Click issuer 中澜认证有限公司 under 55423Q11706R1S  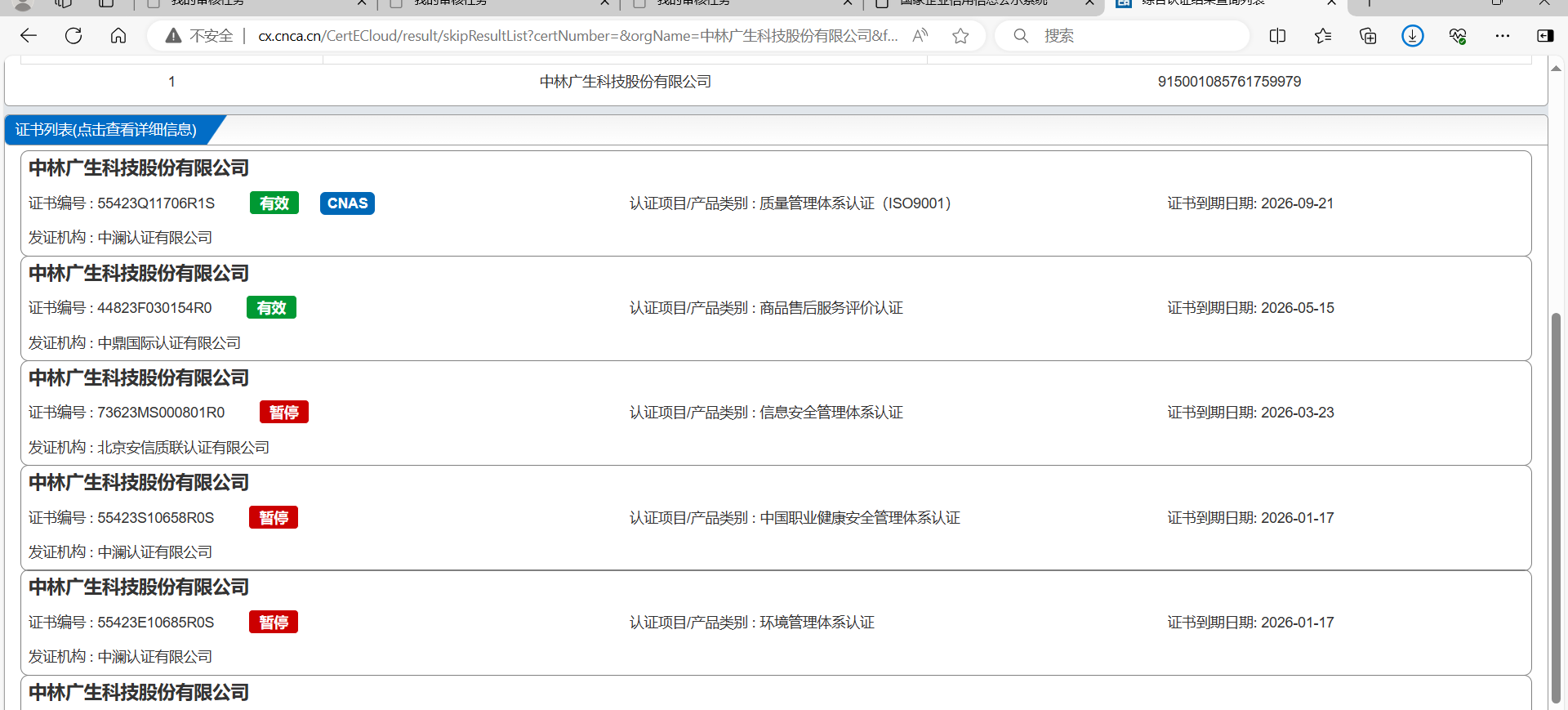pyautogui.click(x=155, y=238)
